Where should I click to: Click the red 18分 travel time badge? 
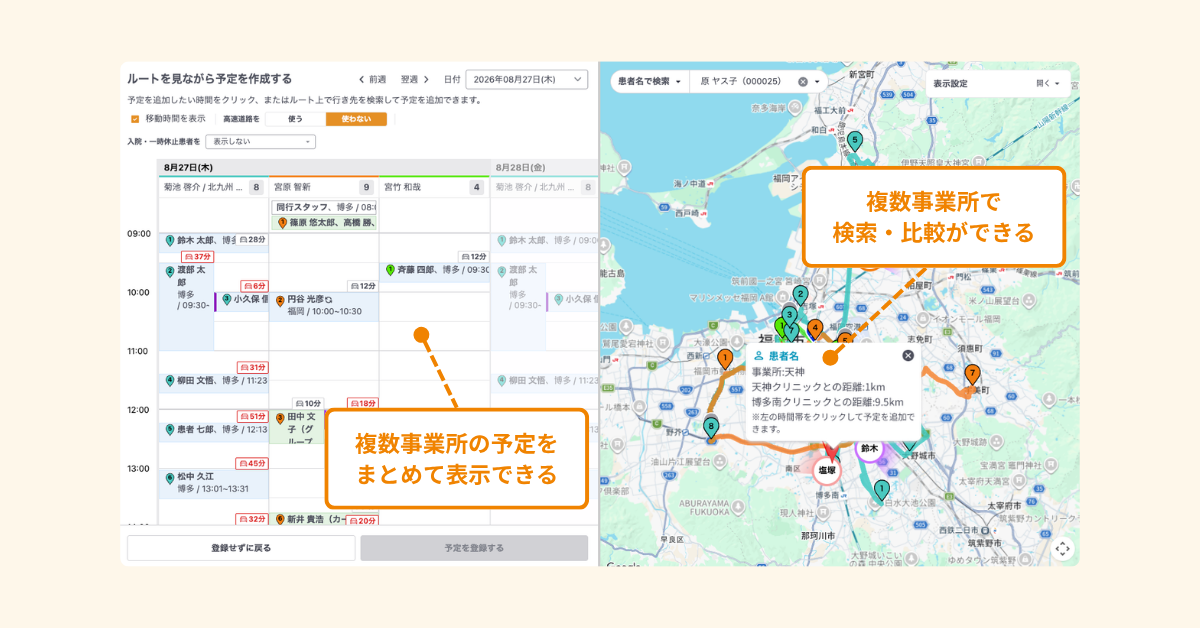[x=362, y=403]
